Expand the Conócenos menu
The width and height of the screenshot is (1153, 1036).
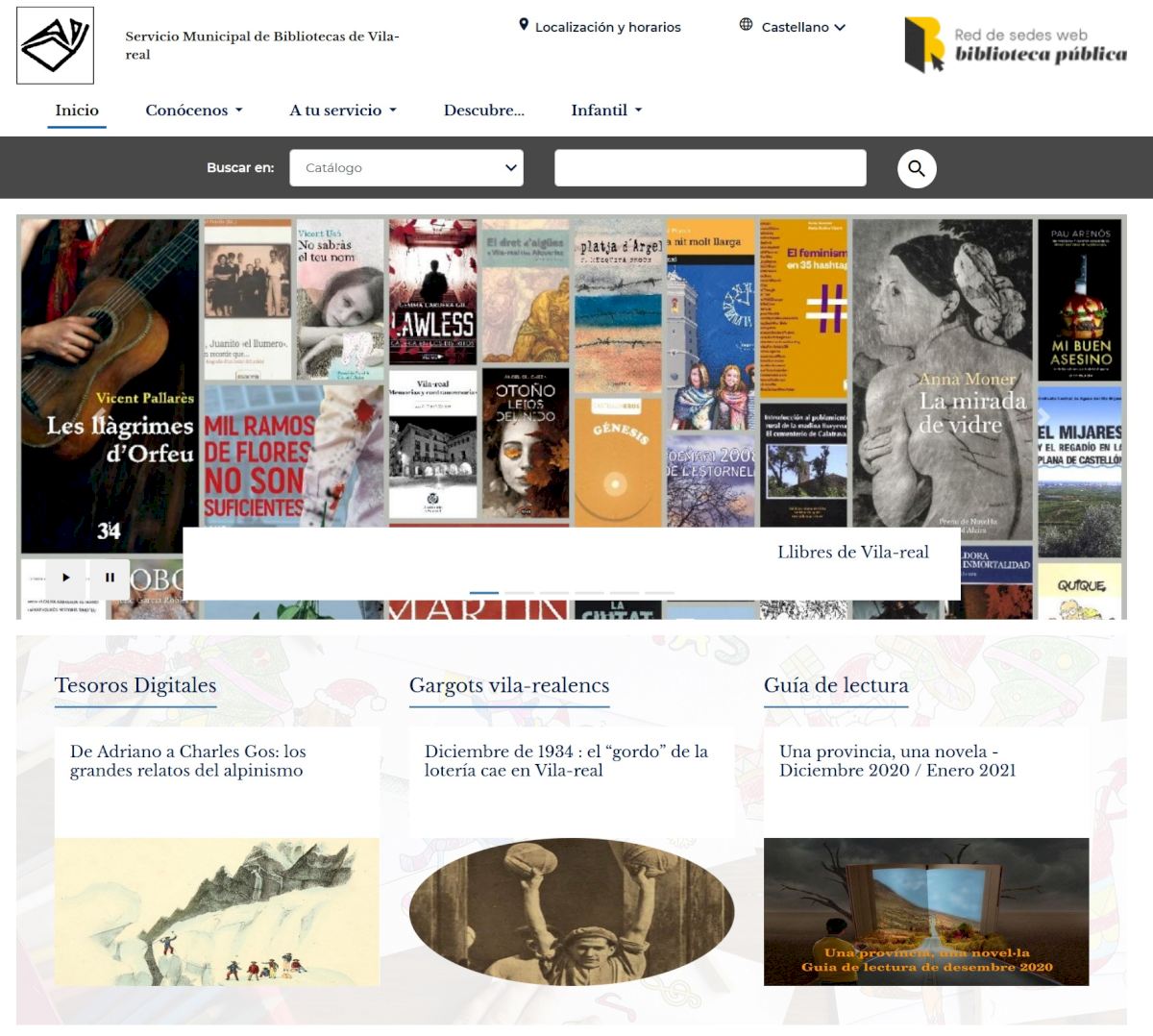click(193, 111)
